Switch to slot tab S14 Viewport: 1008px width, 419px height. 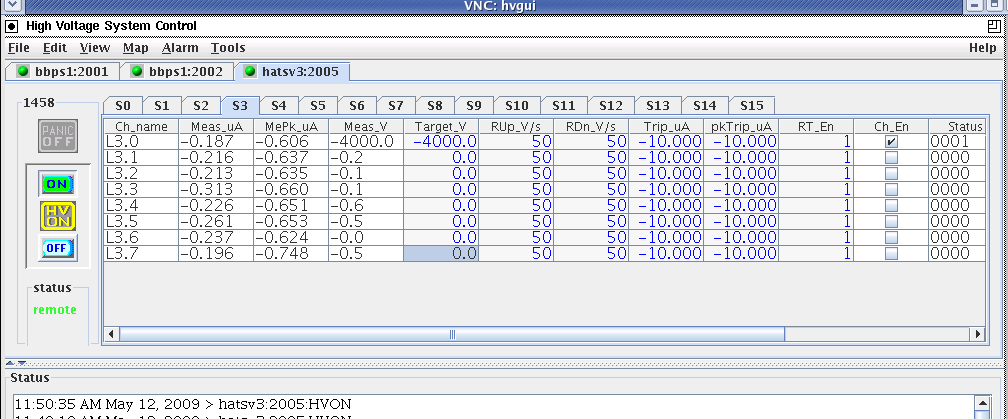pos(705,106)
